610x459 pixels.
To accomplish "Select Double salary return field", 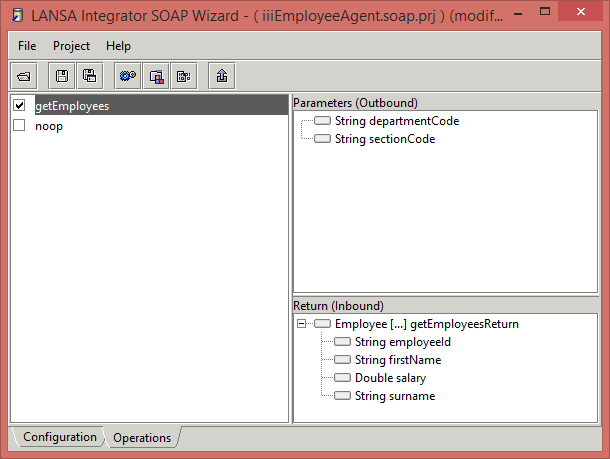I will tap(390, 378).
